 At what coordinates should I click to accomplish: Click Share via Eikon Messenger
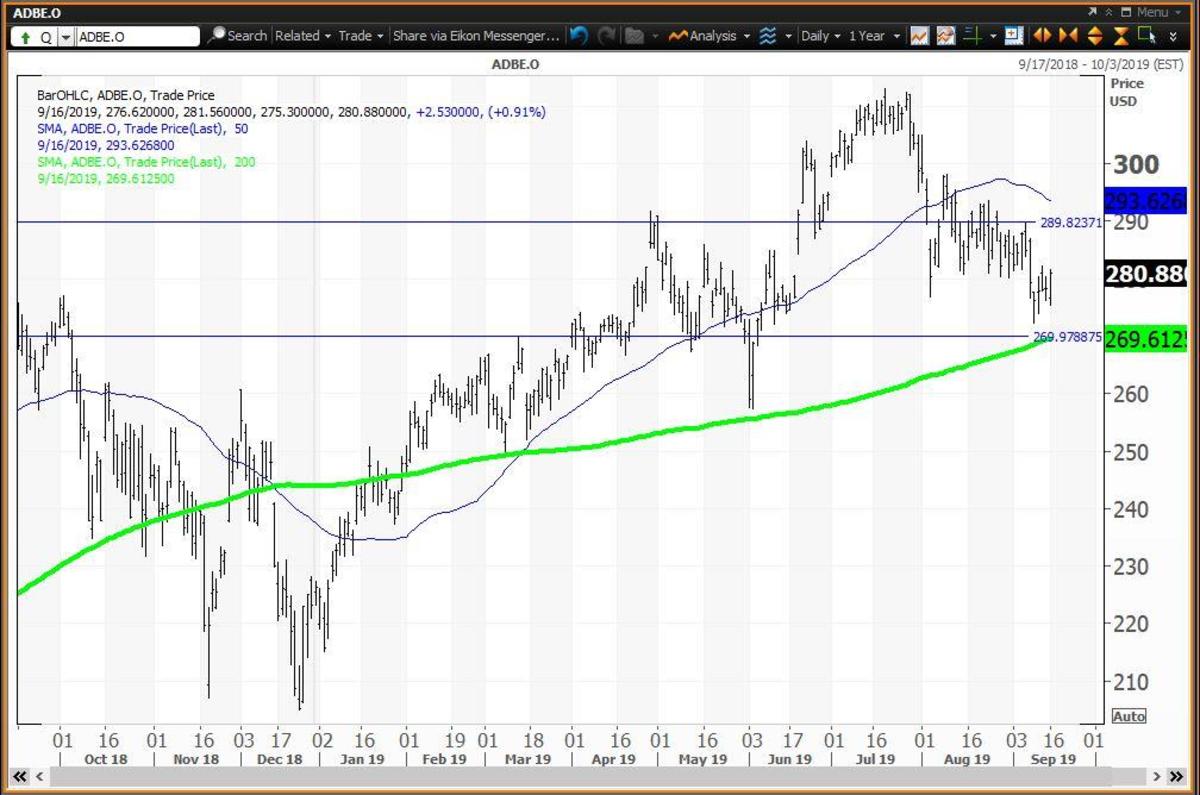click(476, 36)
